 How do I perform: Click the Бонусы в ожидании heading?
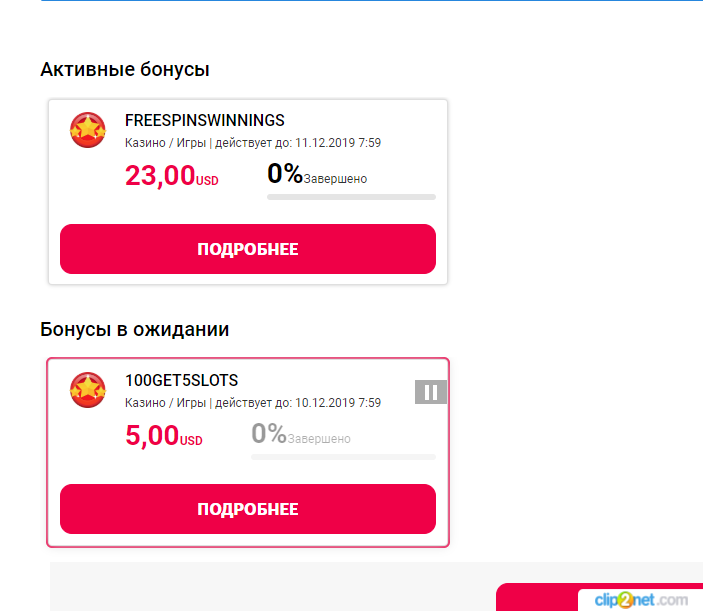[x=135, y=329]
